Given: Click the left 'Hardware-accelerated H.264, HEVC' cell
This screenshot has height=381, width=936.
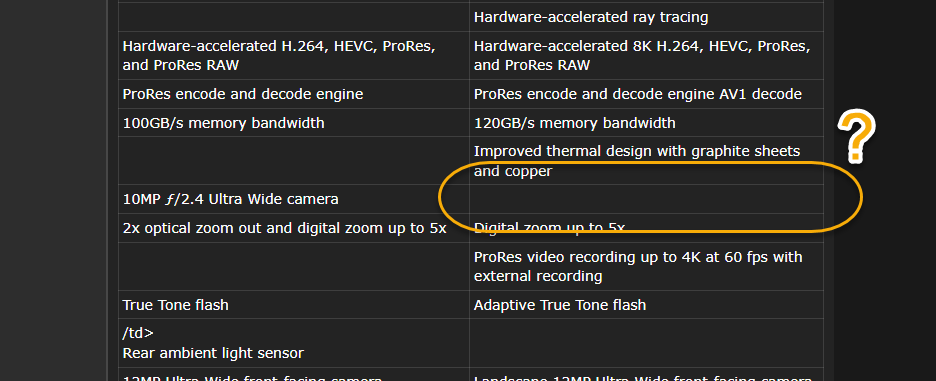Looking at the screenshot, I should click(x=294, y=56).
